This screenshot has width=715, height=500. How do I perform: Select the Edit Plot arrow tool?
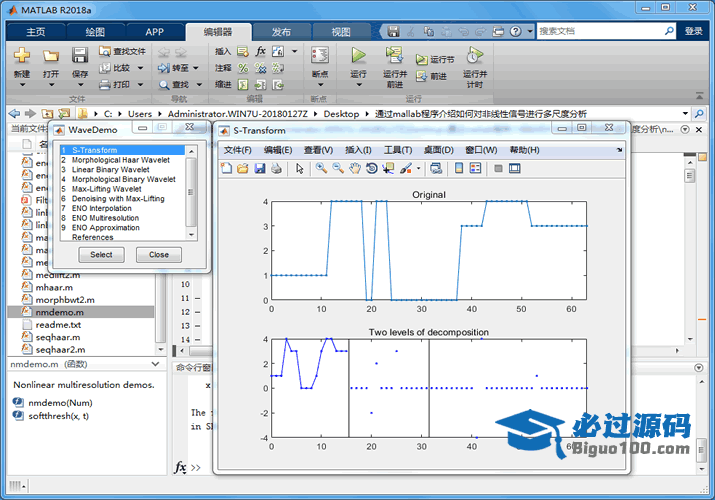pyautogui.click(x=299, y=168)
